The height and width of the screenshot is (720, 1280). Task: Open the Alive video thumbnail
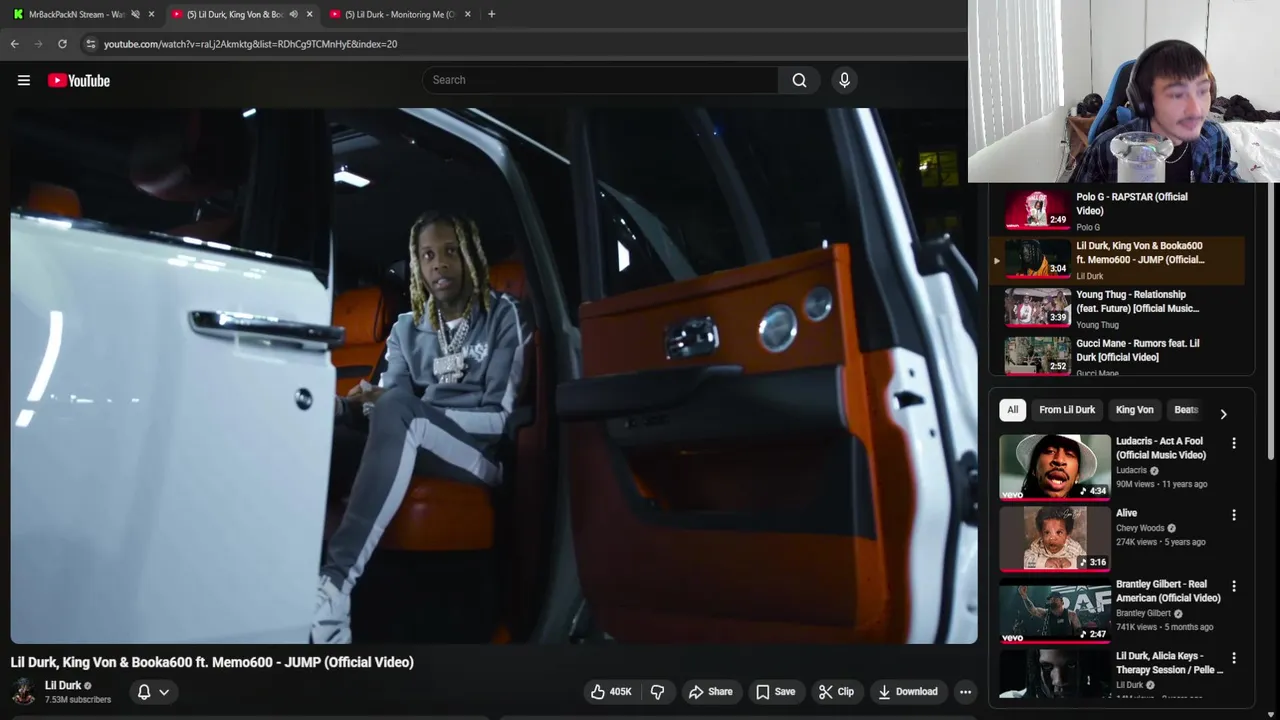(x=1055, y=538)
